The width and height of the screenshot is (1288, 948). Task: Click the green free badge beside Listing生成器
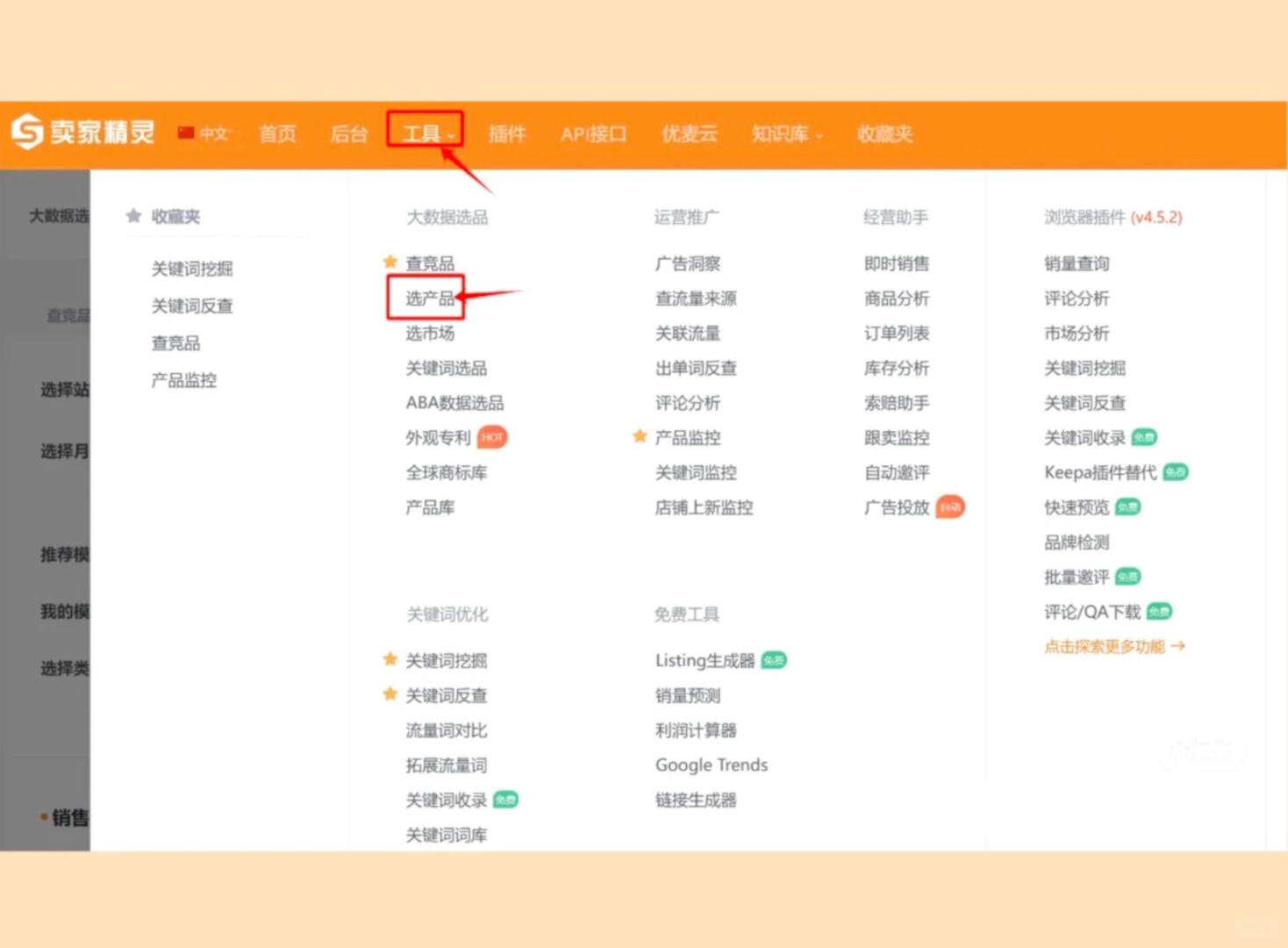click(774, 660)
